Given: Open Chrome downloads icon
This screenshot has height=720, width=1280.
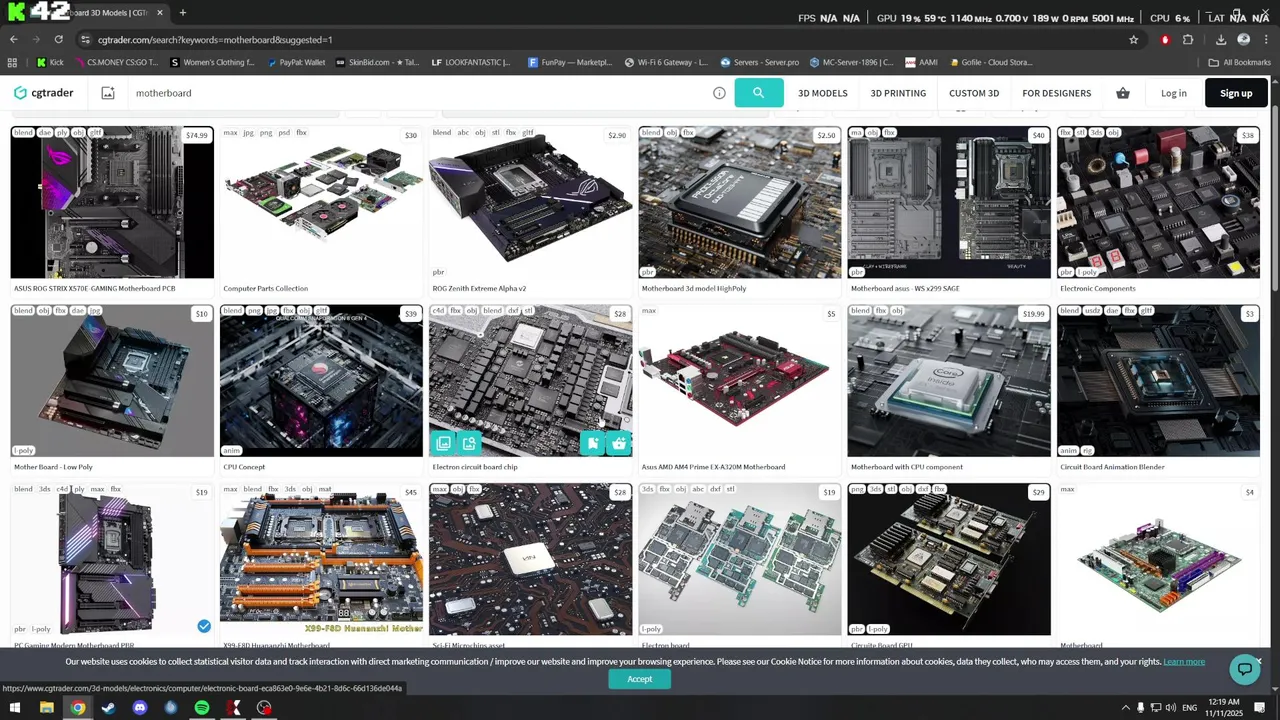Looking at the screenshot, I should pyautogui.click(x=1221, y=40).
